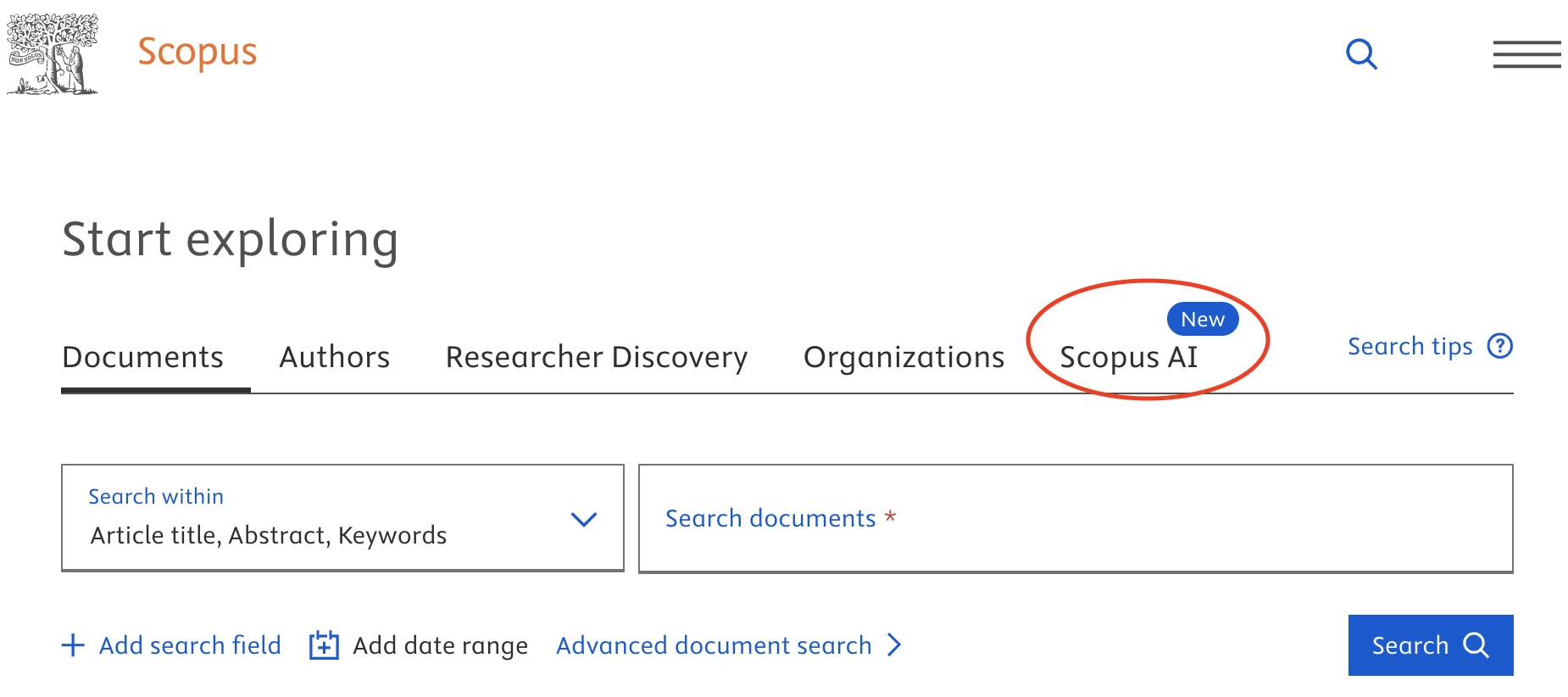
Task: Open the Scopus AI tab
Action: [x=1128, y=358]
